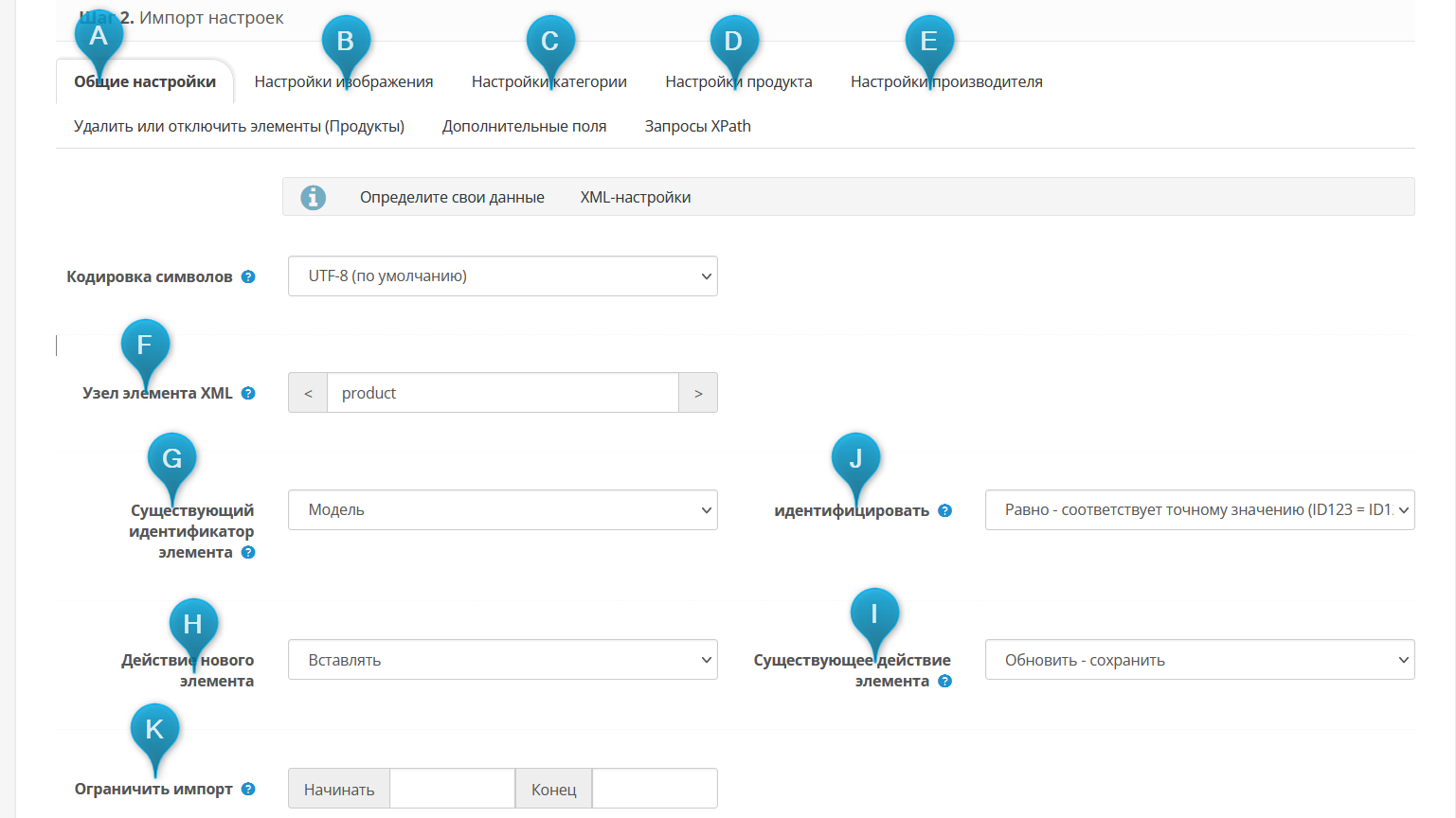
Task: Expand the Равно matching type dropdown
Action: point(1199,509)
